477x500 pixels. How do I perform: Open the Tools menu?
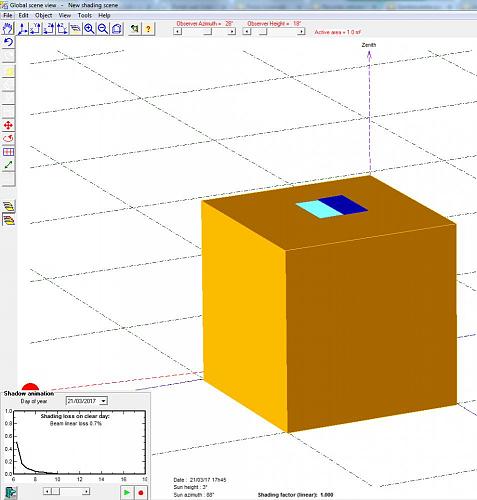(85, 15)
